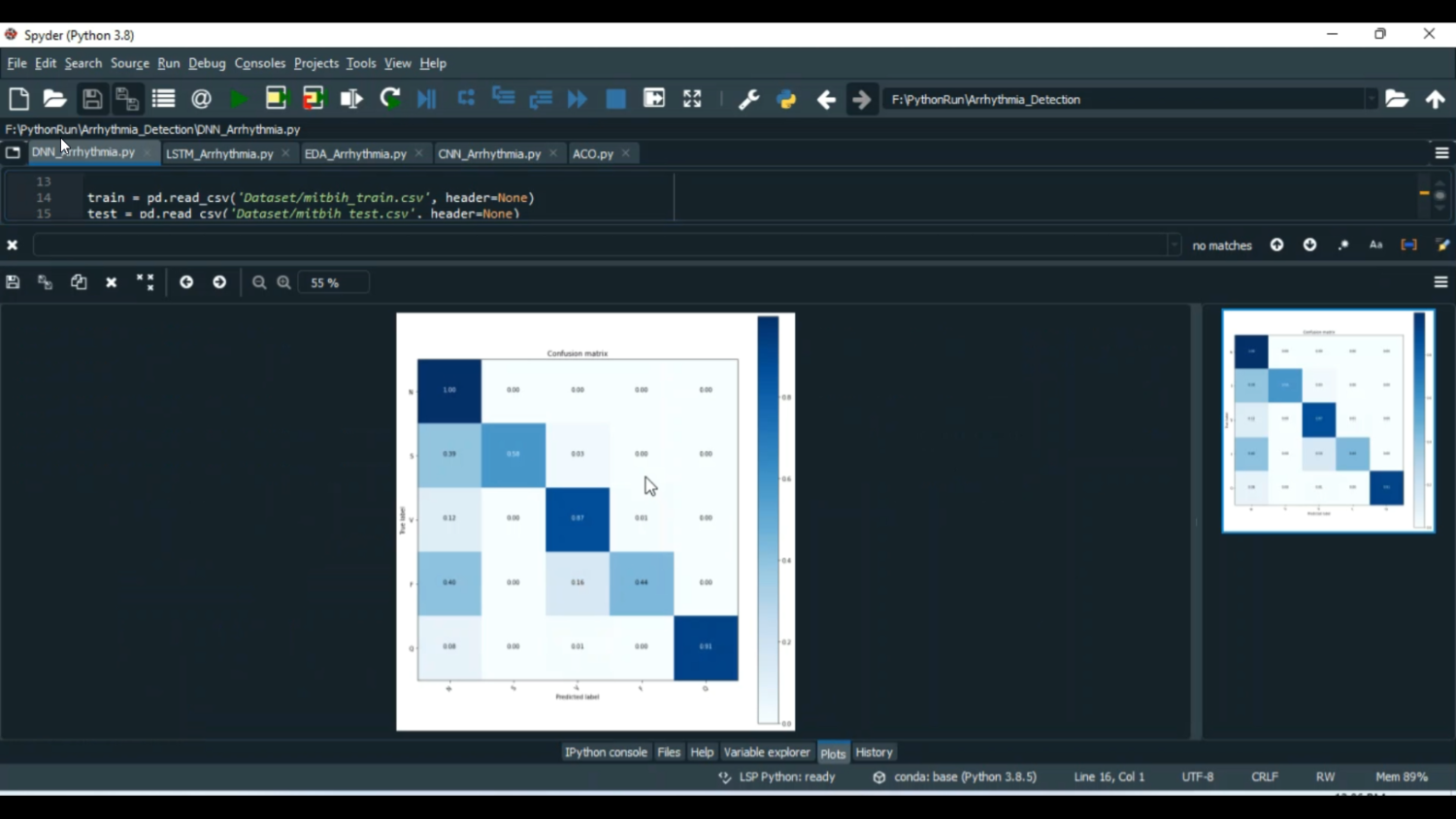This screenshot has width=1456, height=819.
Task: Open the find field history dropdown
Action: [1174, 246]
